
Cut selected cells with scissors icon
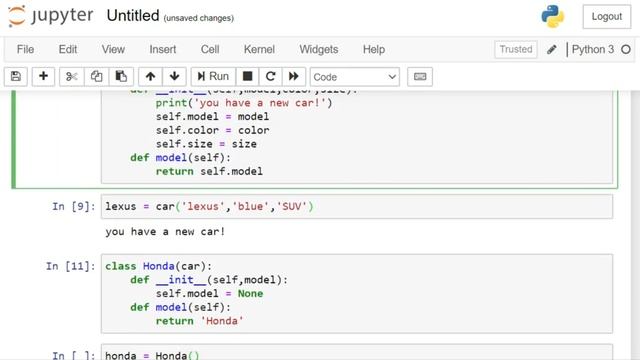pos(72,76)
